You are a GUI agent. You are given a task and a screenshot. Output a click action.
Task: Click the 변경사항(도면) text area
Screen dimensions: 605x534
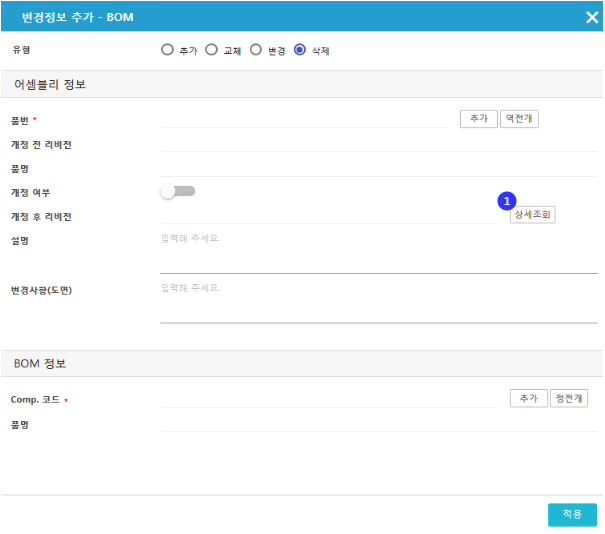(379, 302)
